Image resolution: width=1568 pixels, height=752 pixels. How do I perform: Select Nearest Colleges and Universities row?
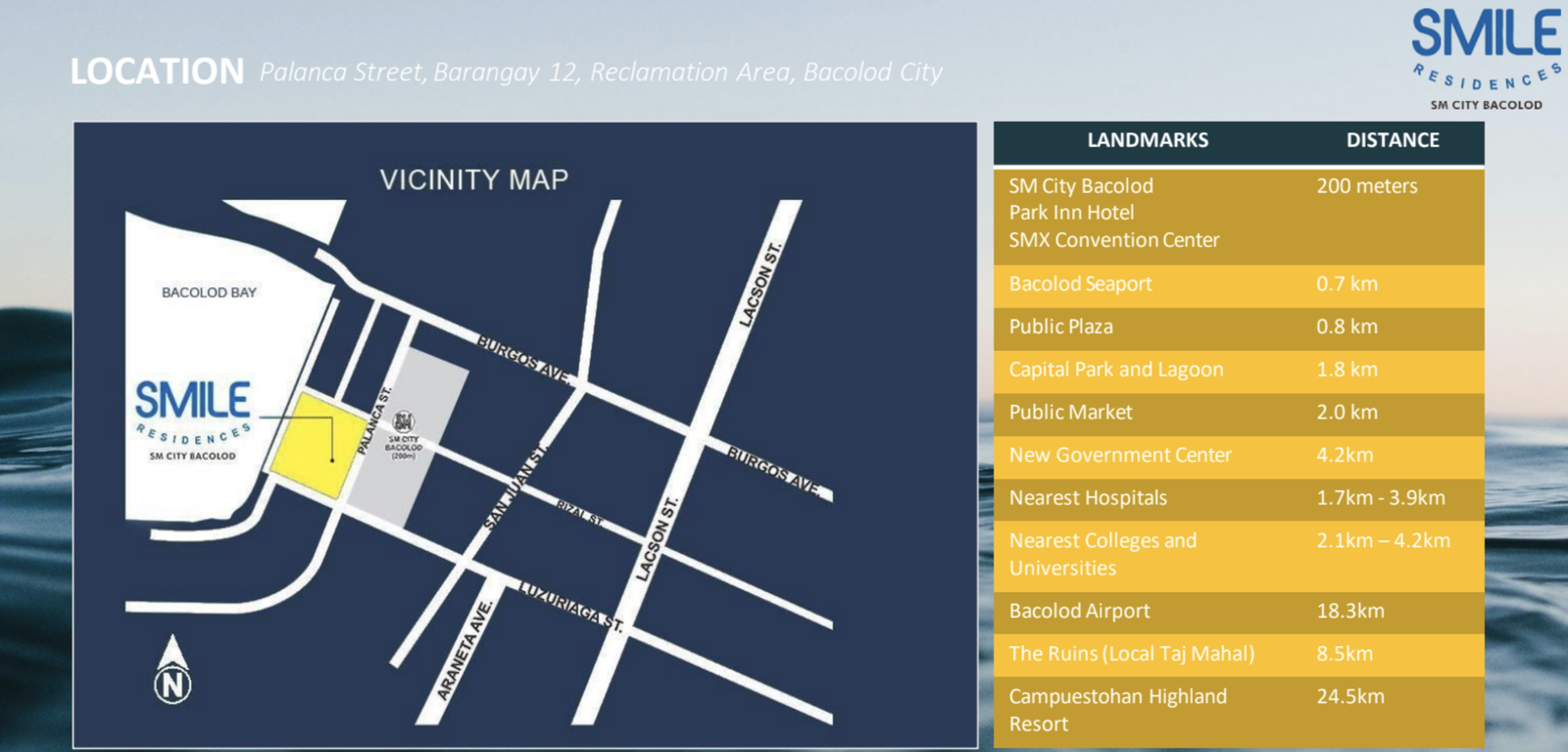1239,555
